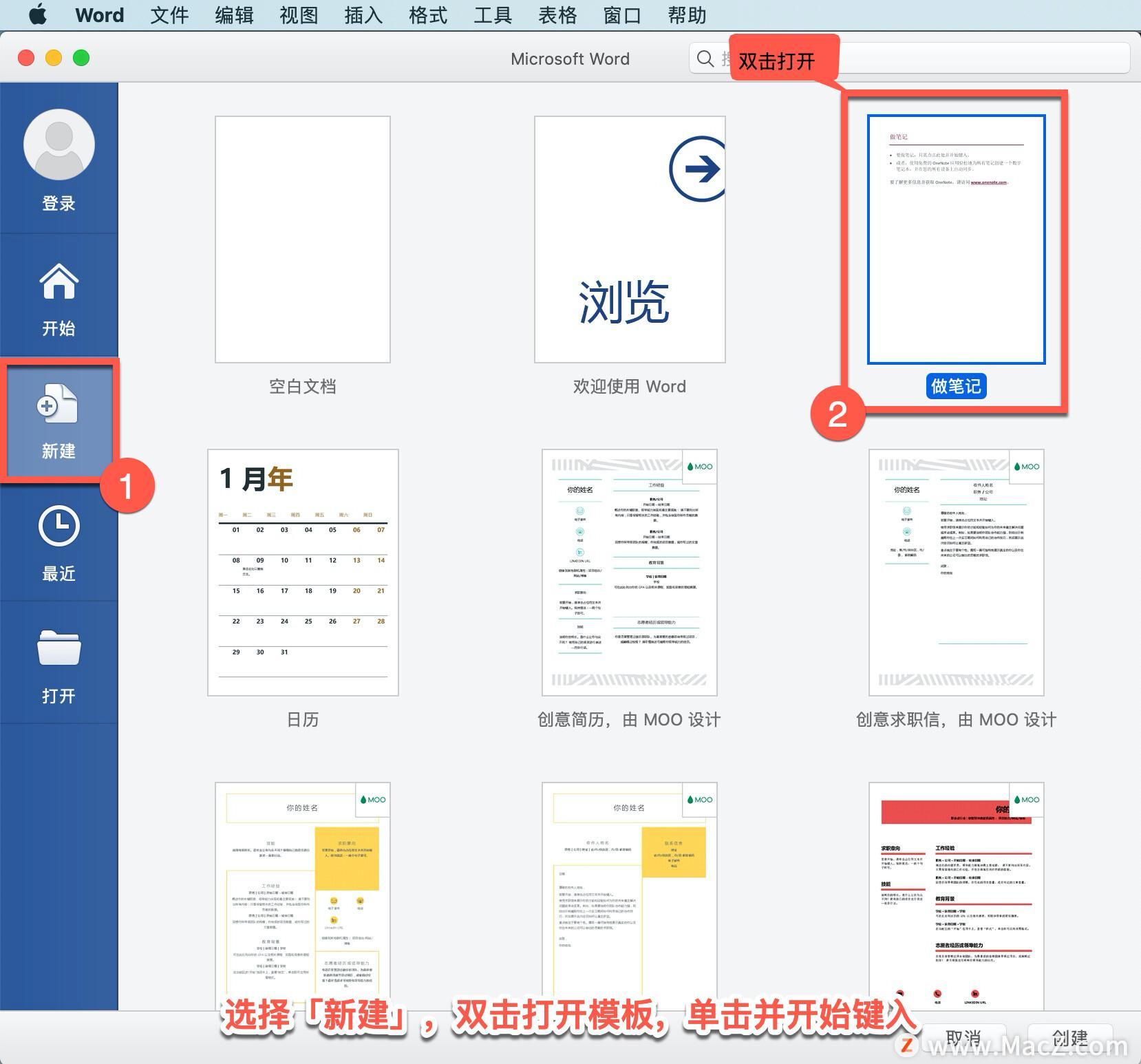Open the Word application menu

click(x=100, y=15)
